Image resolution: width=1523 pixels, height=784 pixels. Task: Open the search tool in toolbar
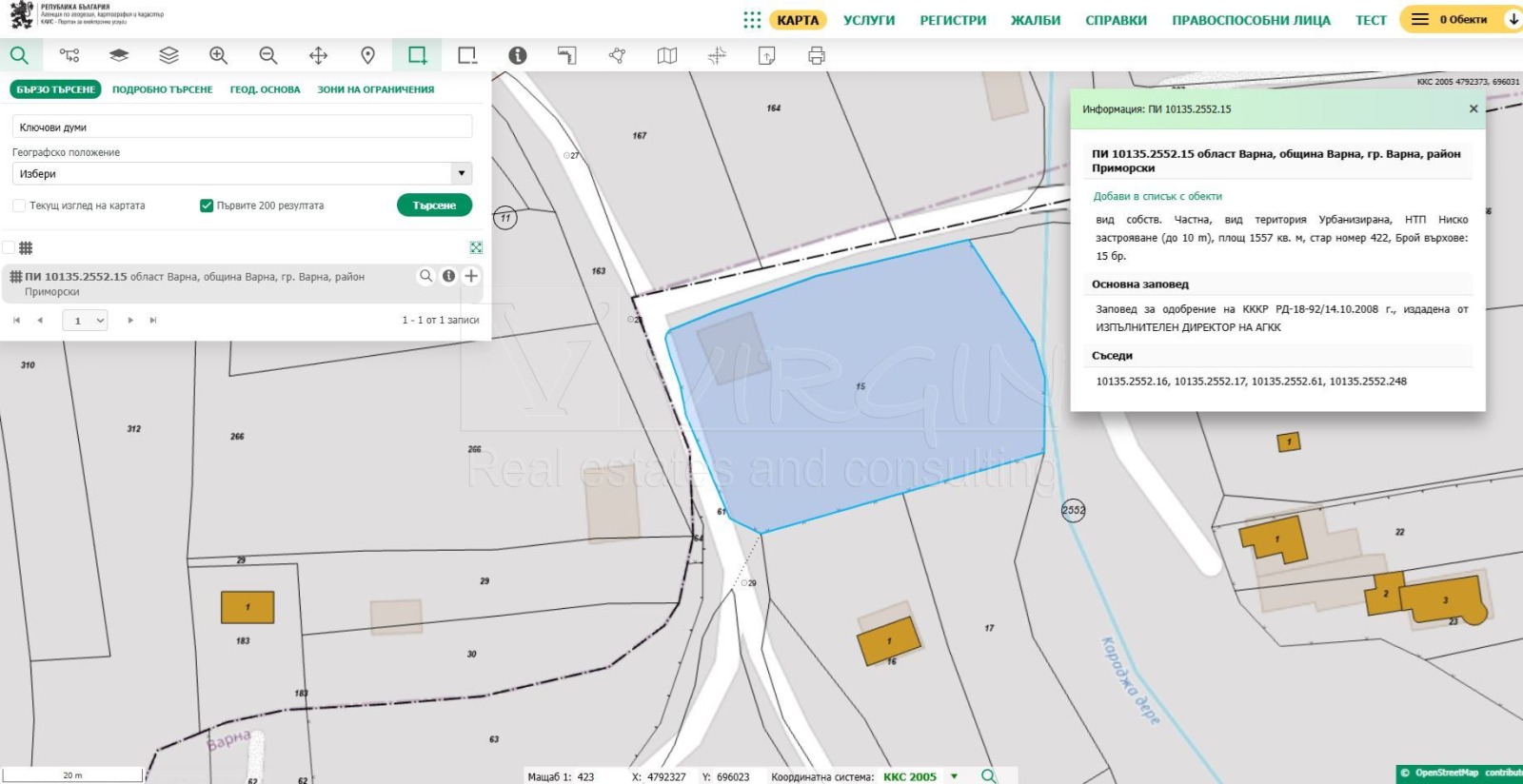[19, 55]
